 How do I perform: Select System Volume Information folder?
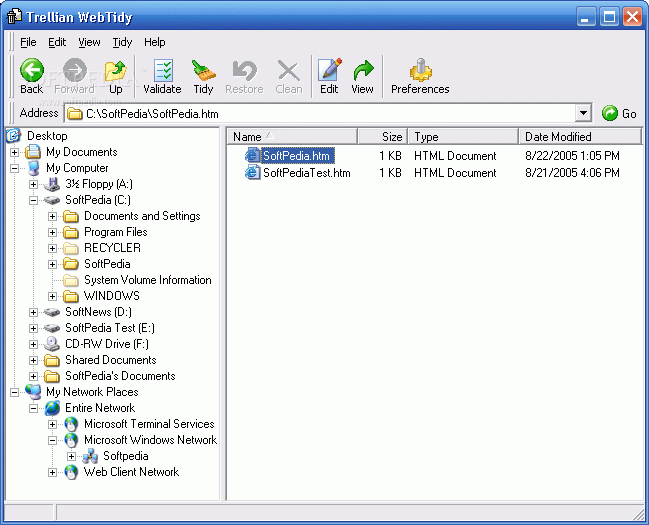(148, 280)
